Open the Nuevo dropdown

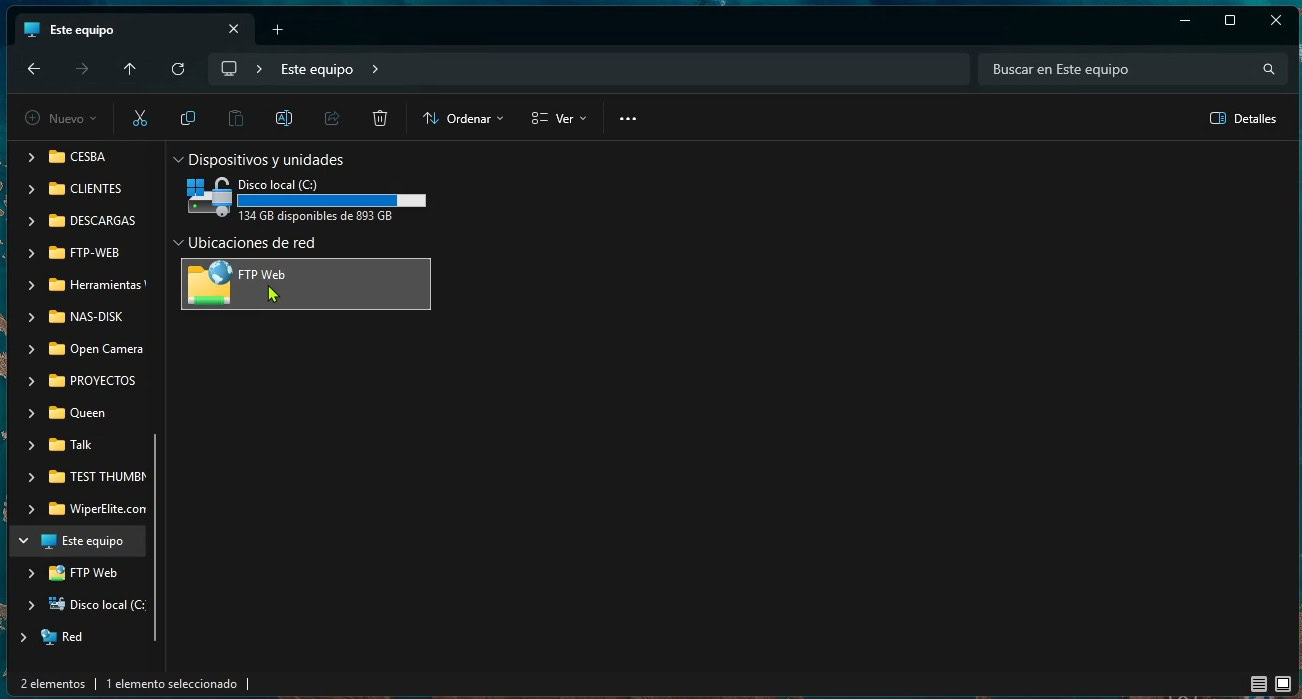(x=61, y=118)
